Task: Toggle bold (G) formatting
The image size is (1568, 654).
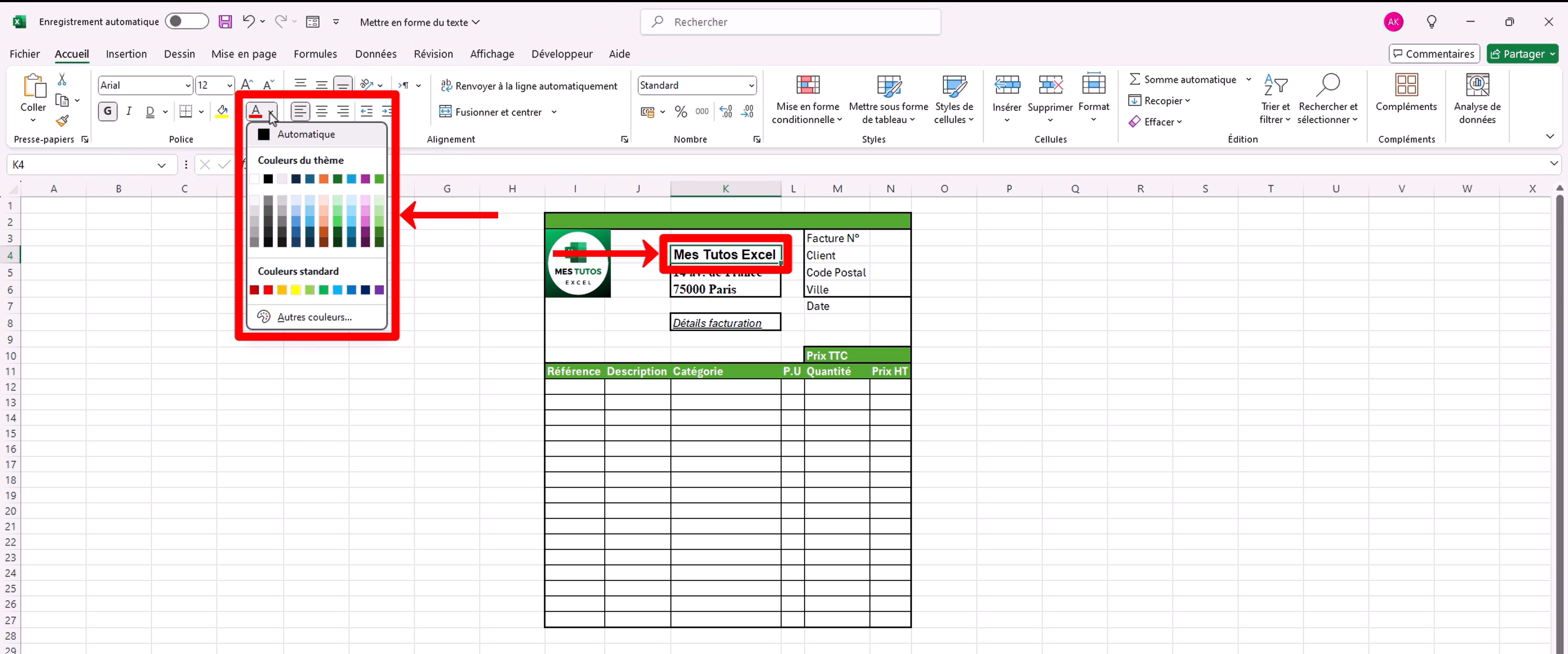Action: coord(108,112)
